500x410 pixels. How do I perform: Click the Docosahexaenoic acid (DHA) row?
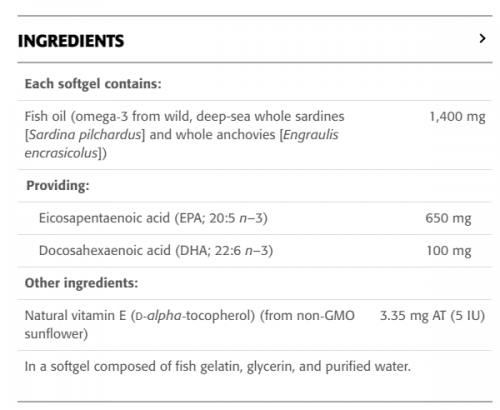(x=255, y=251)
